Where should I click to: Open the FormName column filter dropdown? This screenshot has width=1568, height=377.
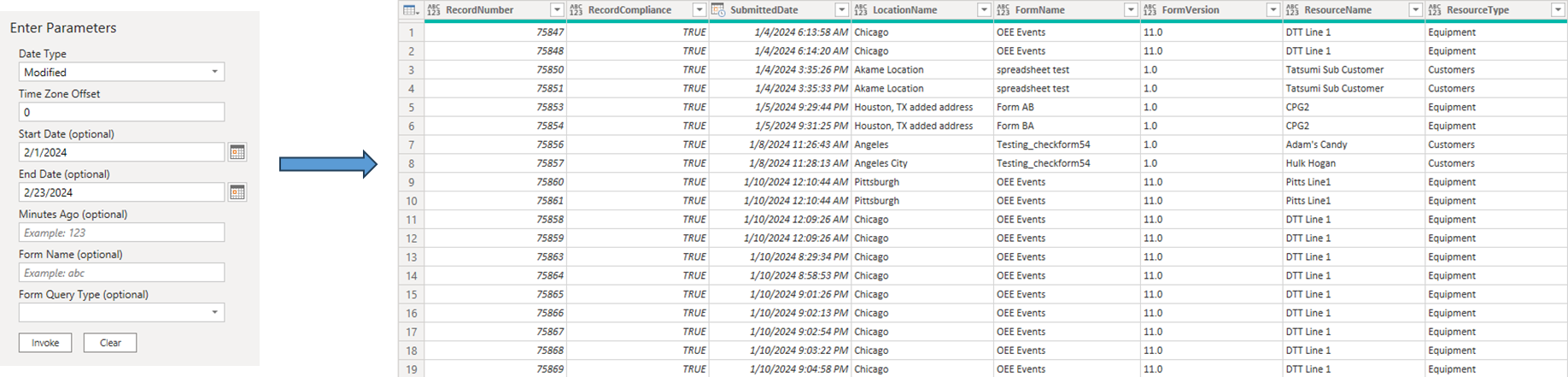1131,10
